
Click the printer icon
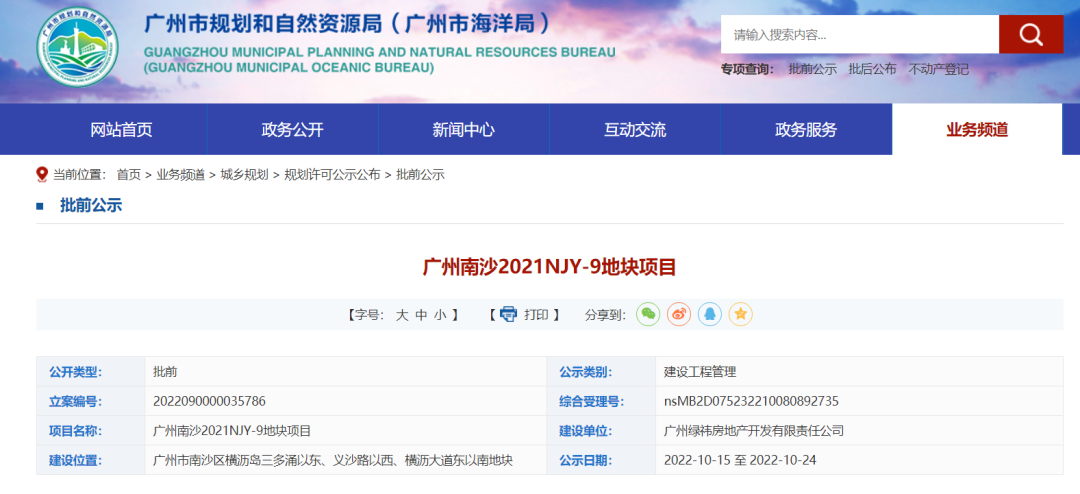[508, 314]
